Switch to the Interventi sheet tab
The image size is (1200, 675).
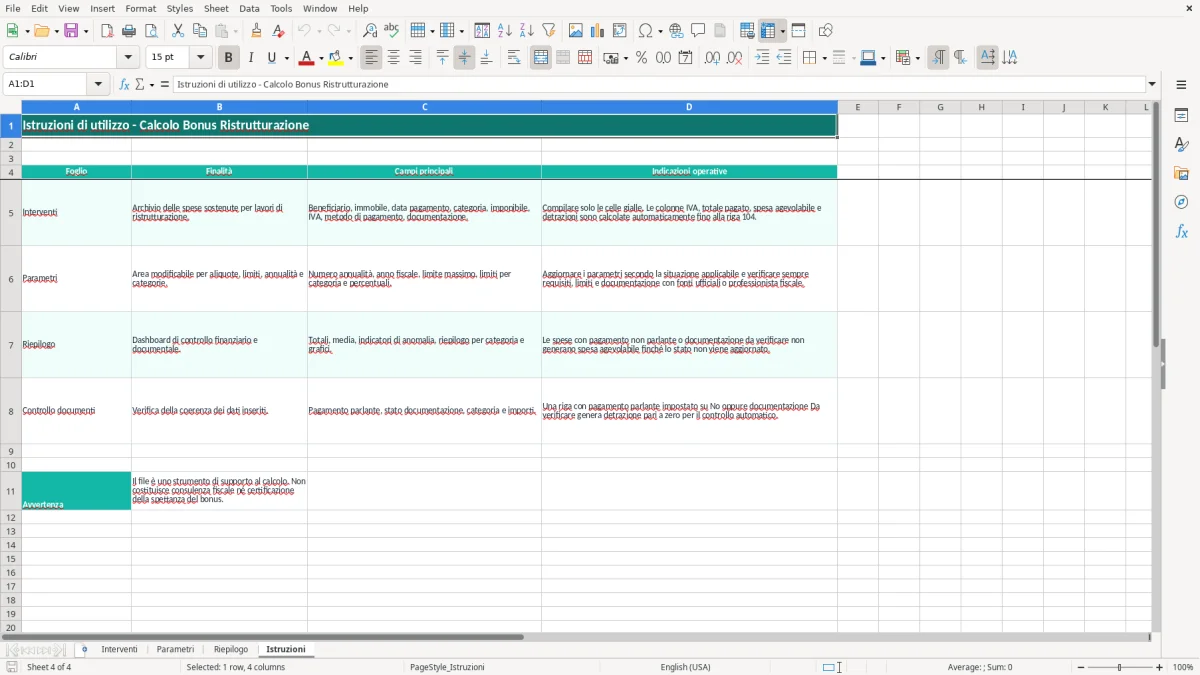tap(120, 649)
